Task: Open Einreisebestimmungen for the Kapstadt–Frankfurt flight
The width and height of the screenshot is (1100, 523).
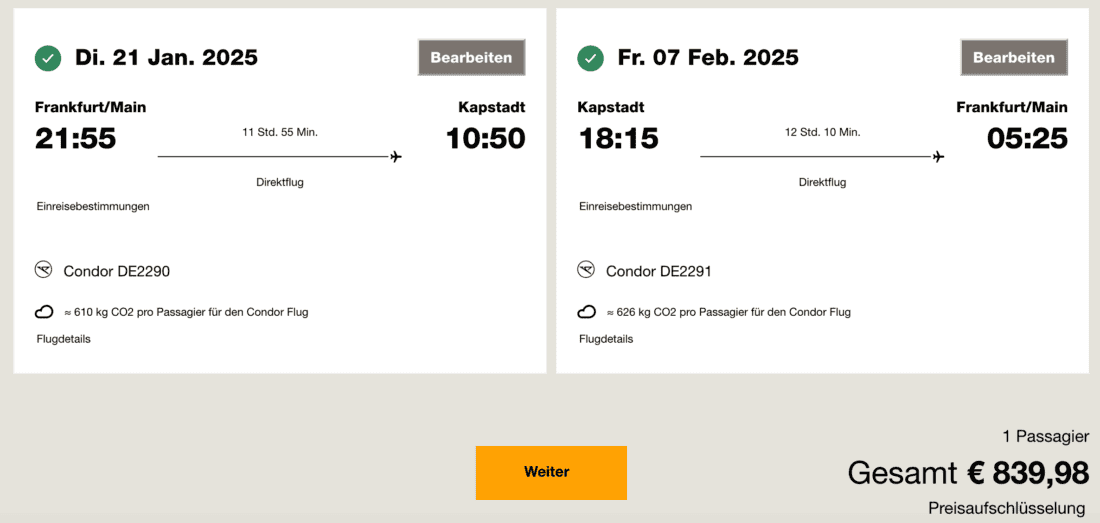Action: click(635, 206)
